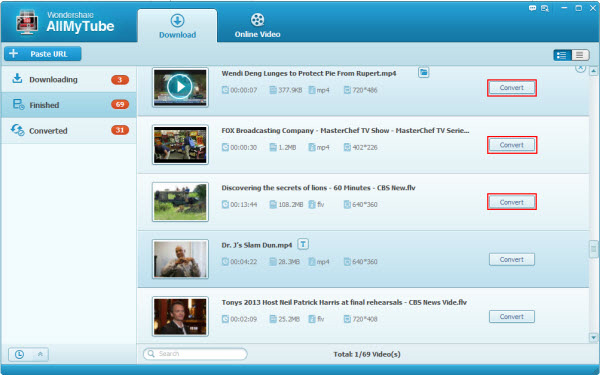Image resolution: width=600 pixels, height=375 pixels.
Task: Open folder icon beside Wendi Deng video
Action: coord(423,72)
